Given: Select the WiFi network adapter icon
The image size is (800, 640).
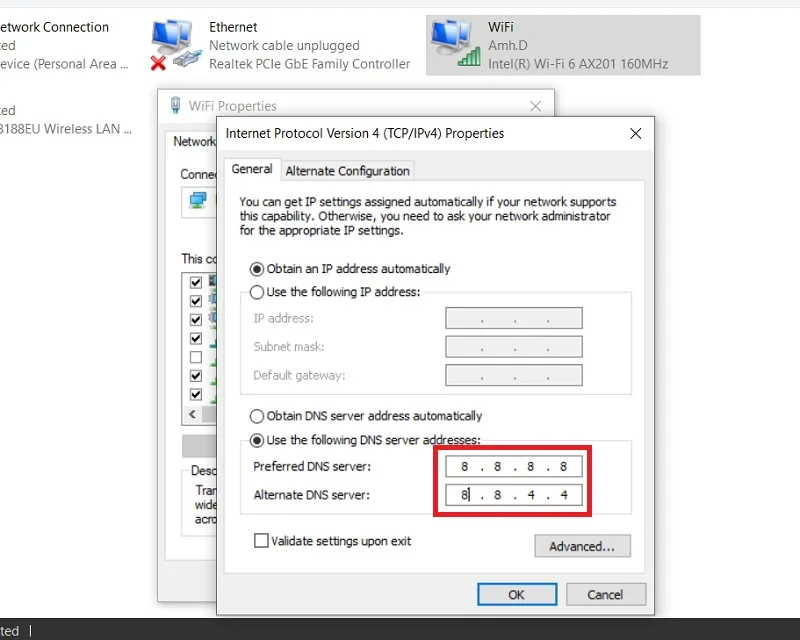Looking at the screenshot, I should [455, 43].
